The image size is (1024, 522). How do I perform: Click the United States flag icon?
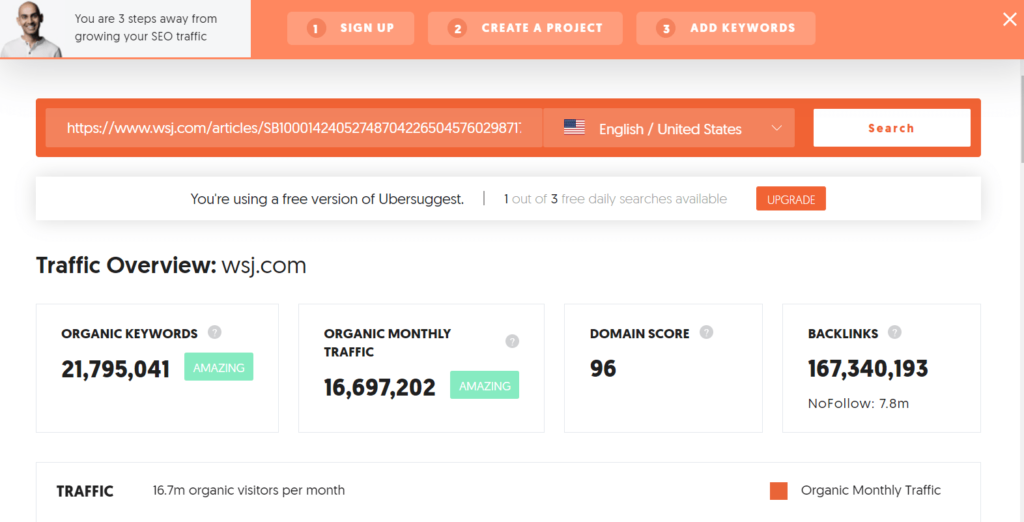pyautogui.click(x=574, y=128)
